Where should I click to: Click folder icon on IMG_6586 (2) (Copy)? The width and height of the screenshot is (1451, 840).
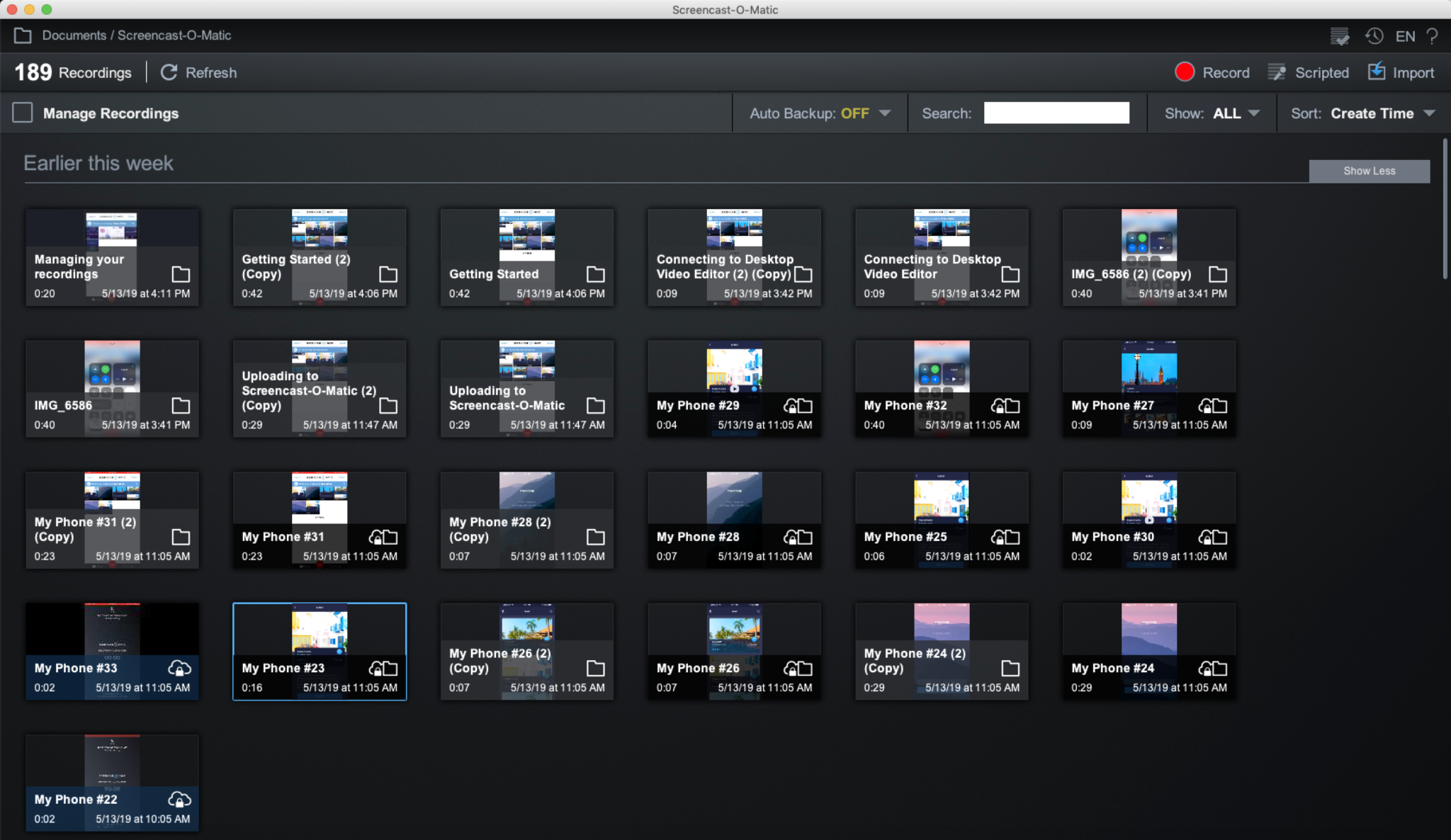pos(1218,274)
